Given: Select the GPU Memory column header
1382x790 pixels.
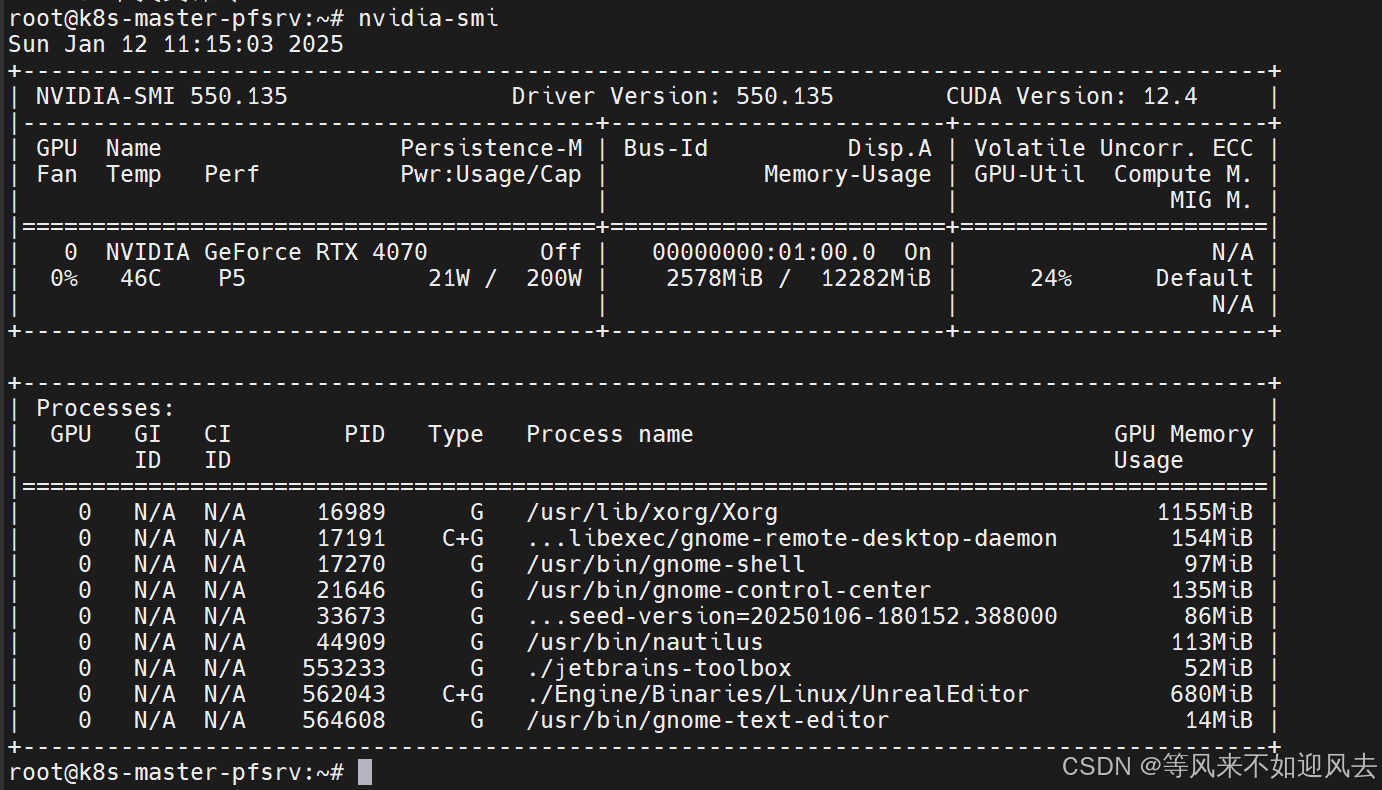Looking at the screenshot, I should coord(1184,434).
